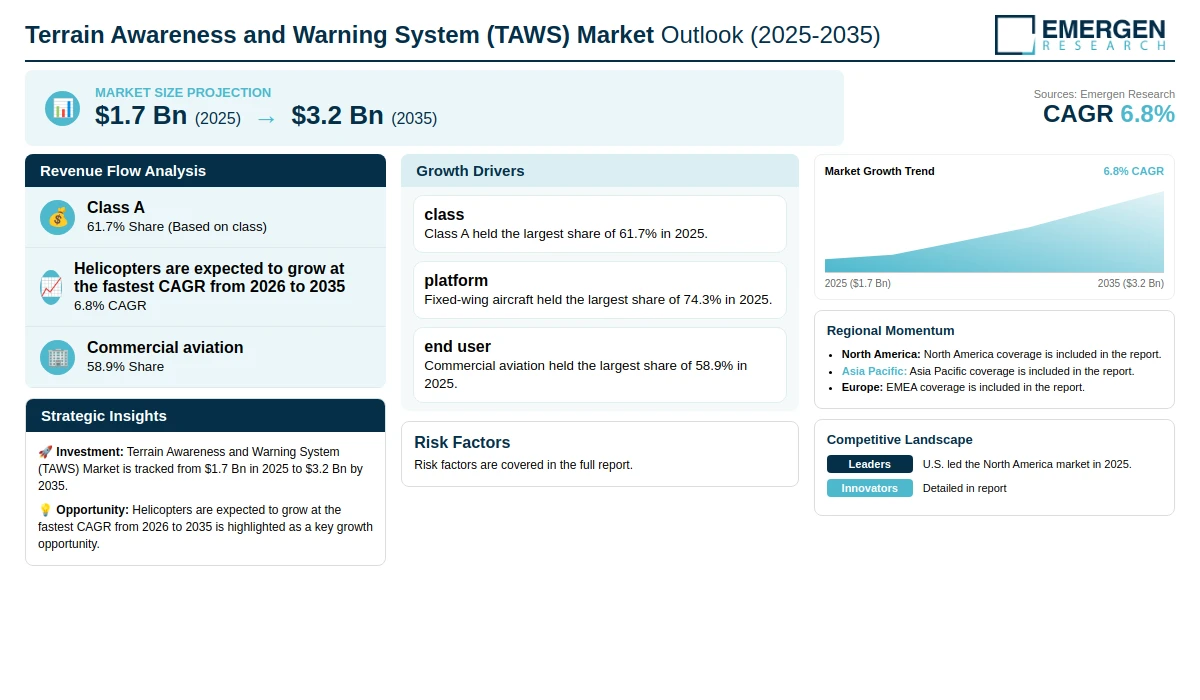Click the arrow between the 2025 and 2035 values

pyautogui.click(x=266, y=118)
